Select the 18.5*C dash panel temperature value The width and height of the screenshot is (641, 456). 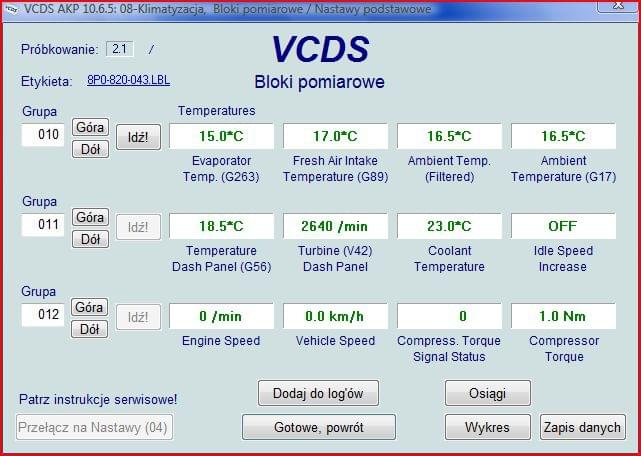click(221, 226)
